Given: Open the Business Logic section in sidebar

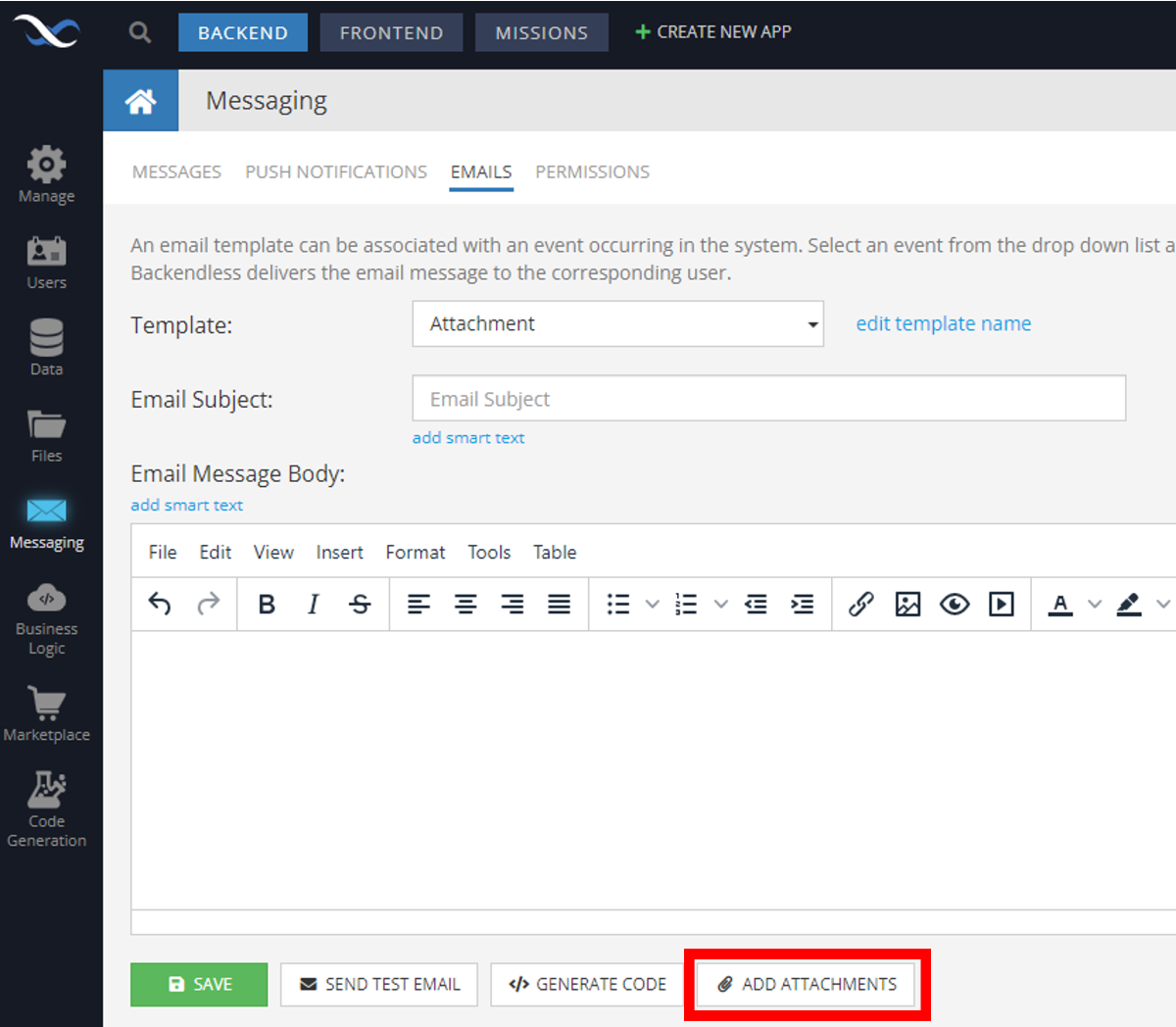Looking at the screenshot, I should pos(46,617).
